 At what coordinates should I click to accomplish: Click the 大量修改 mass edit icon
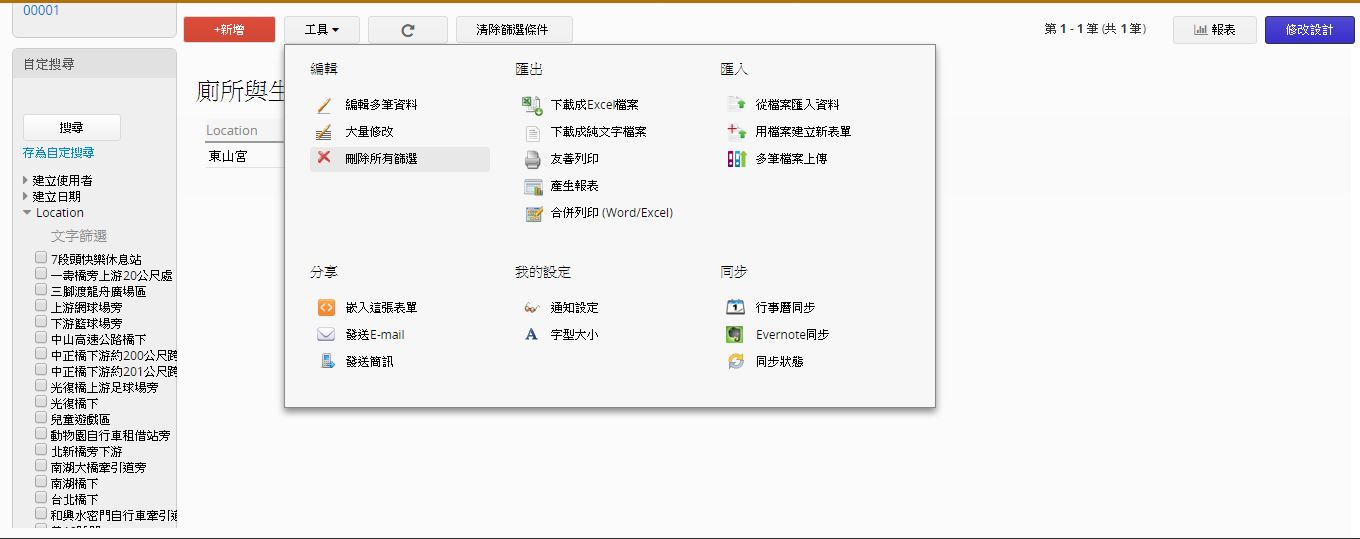[x=324, y=132]
